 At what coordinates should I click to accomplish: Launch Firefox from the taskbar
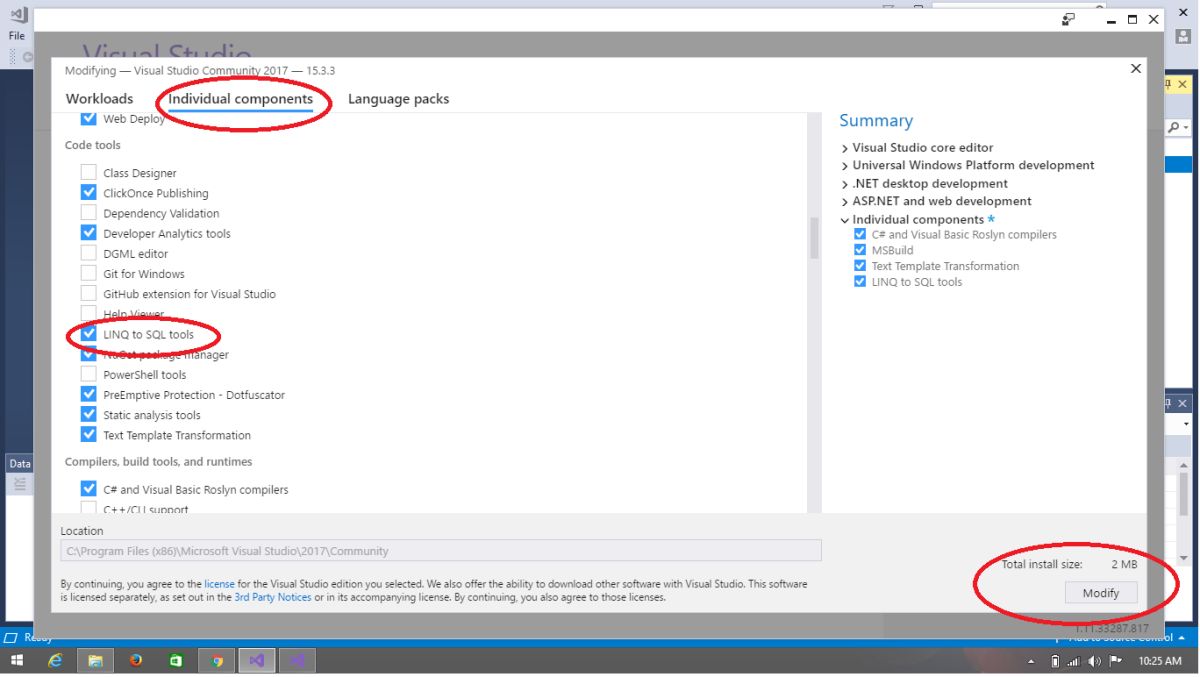[136, 661]
